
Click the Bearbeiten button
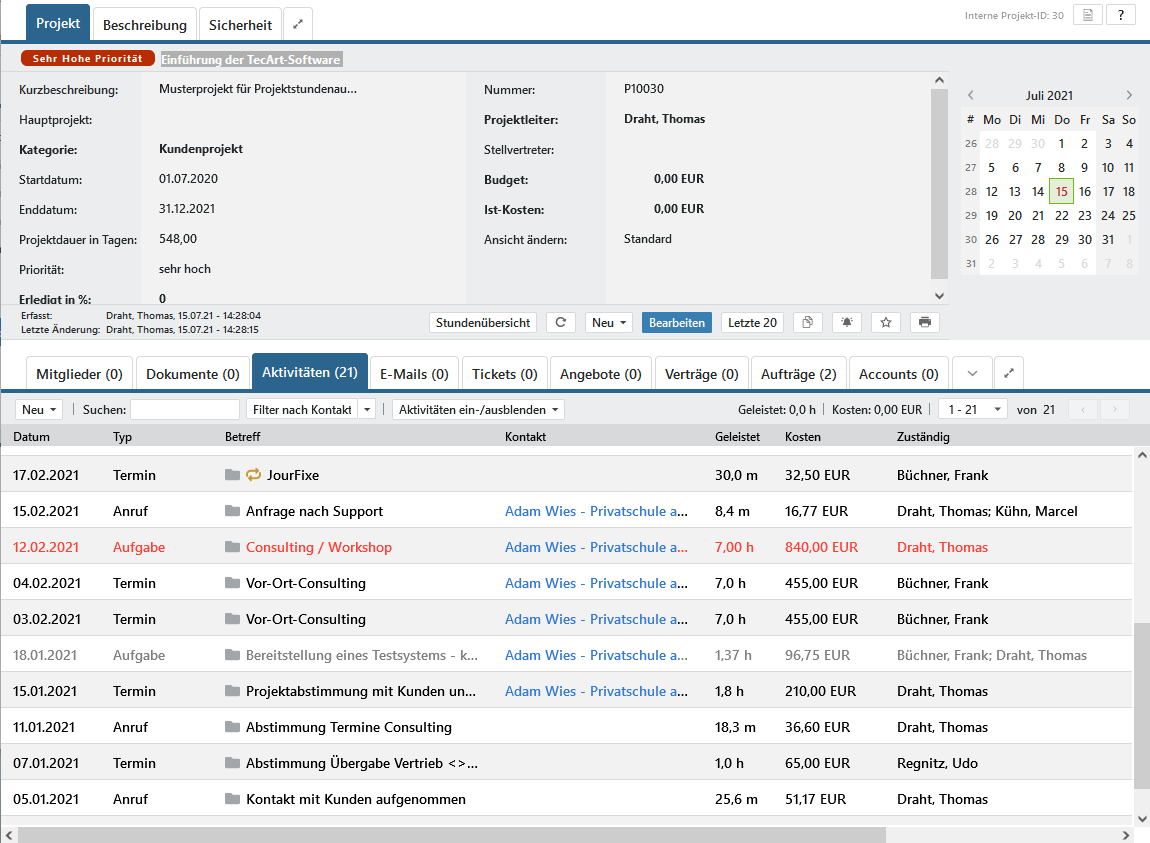[x=676, y=322]
